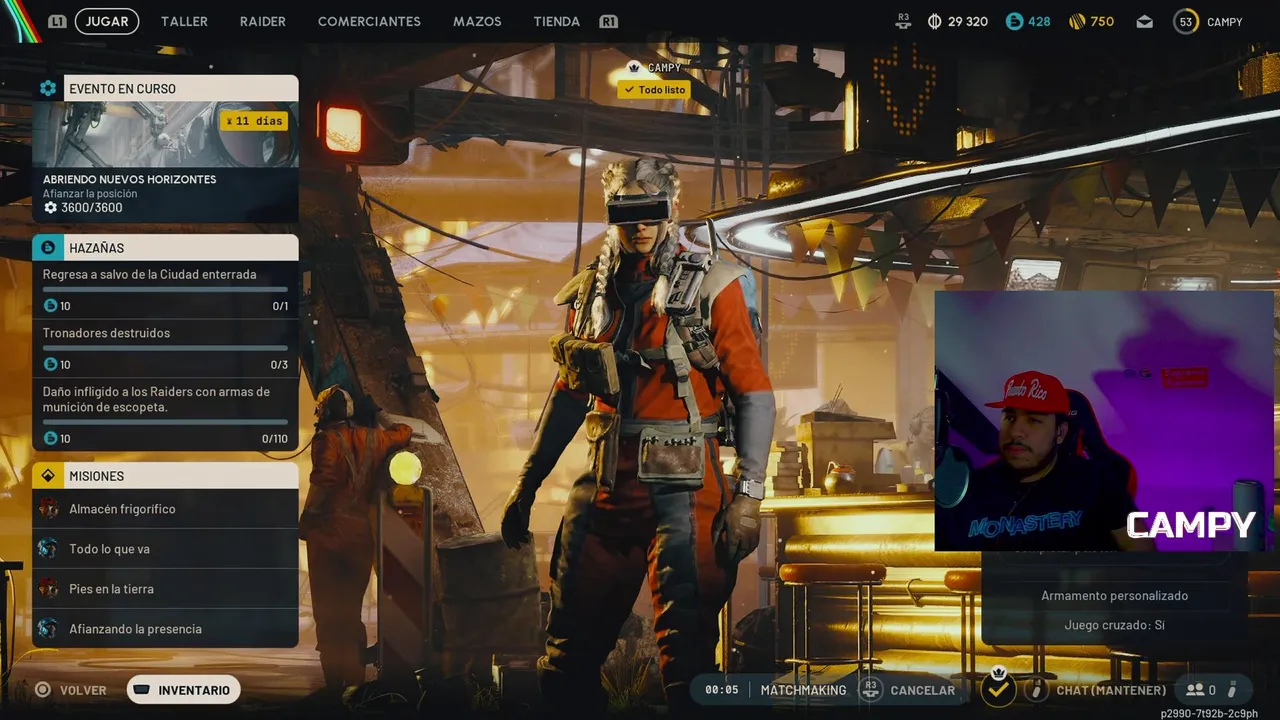Click Tronadores destruidos progress bar
Viewport: 1280px width, 720px height.
pos(165,348)
